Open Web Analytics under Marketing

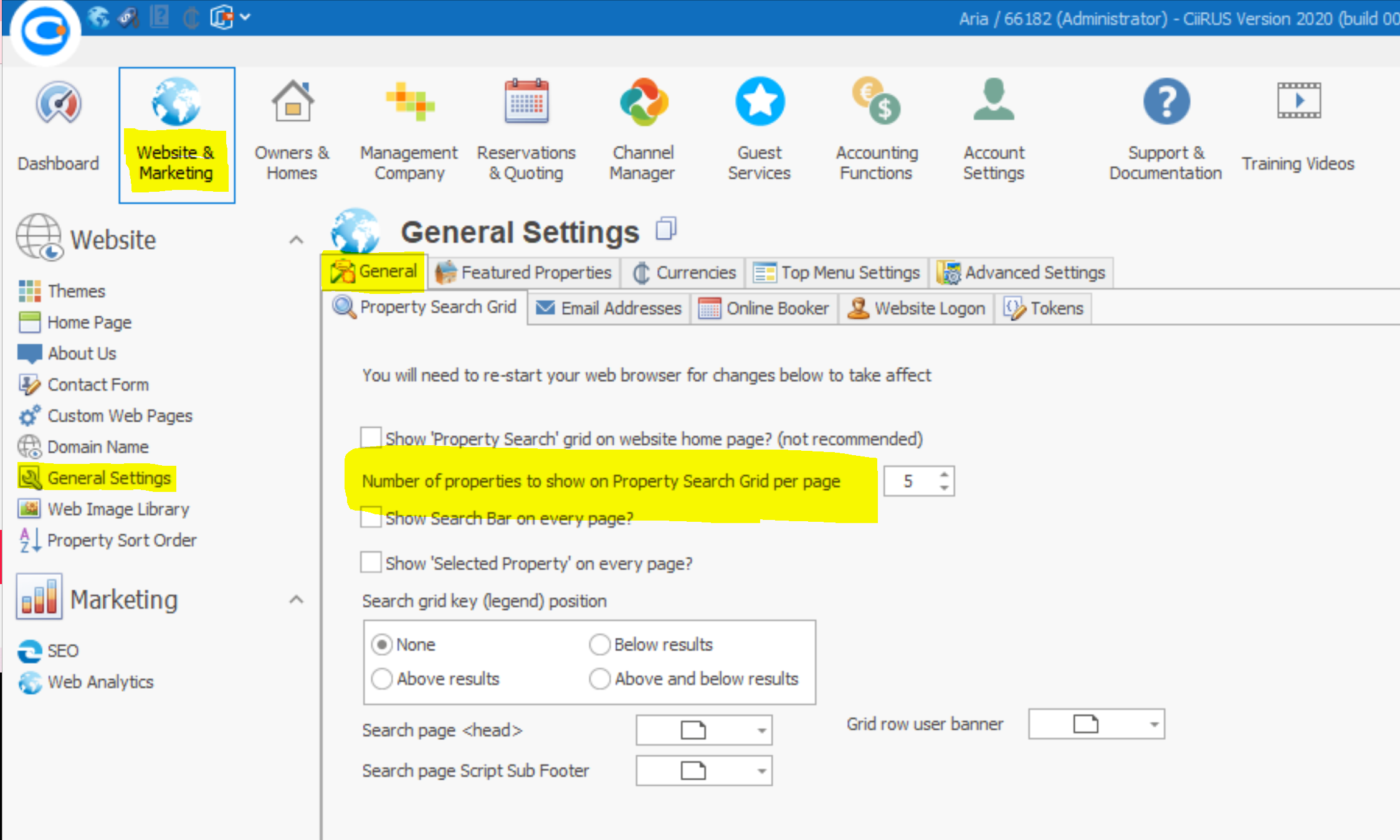100,682
